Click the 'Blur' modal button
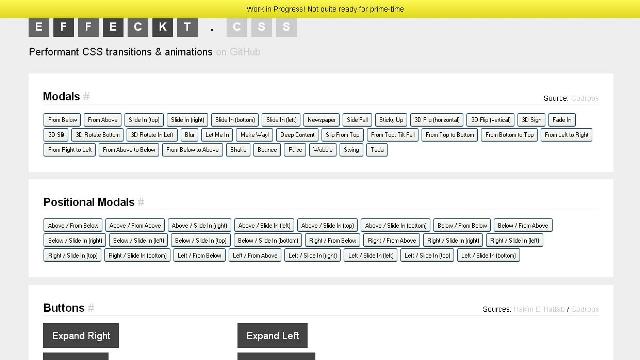 tap(189, 135)
